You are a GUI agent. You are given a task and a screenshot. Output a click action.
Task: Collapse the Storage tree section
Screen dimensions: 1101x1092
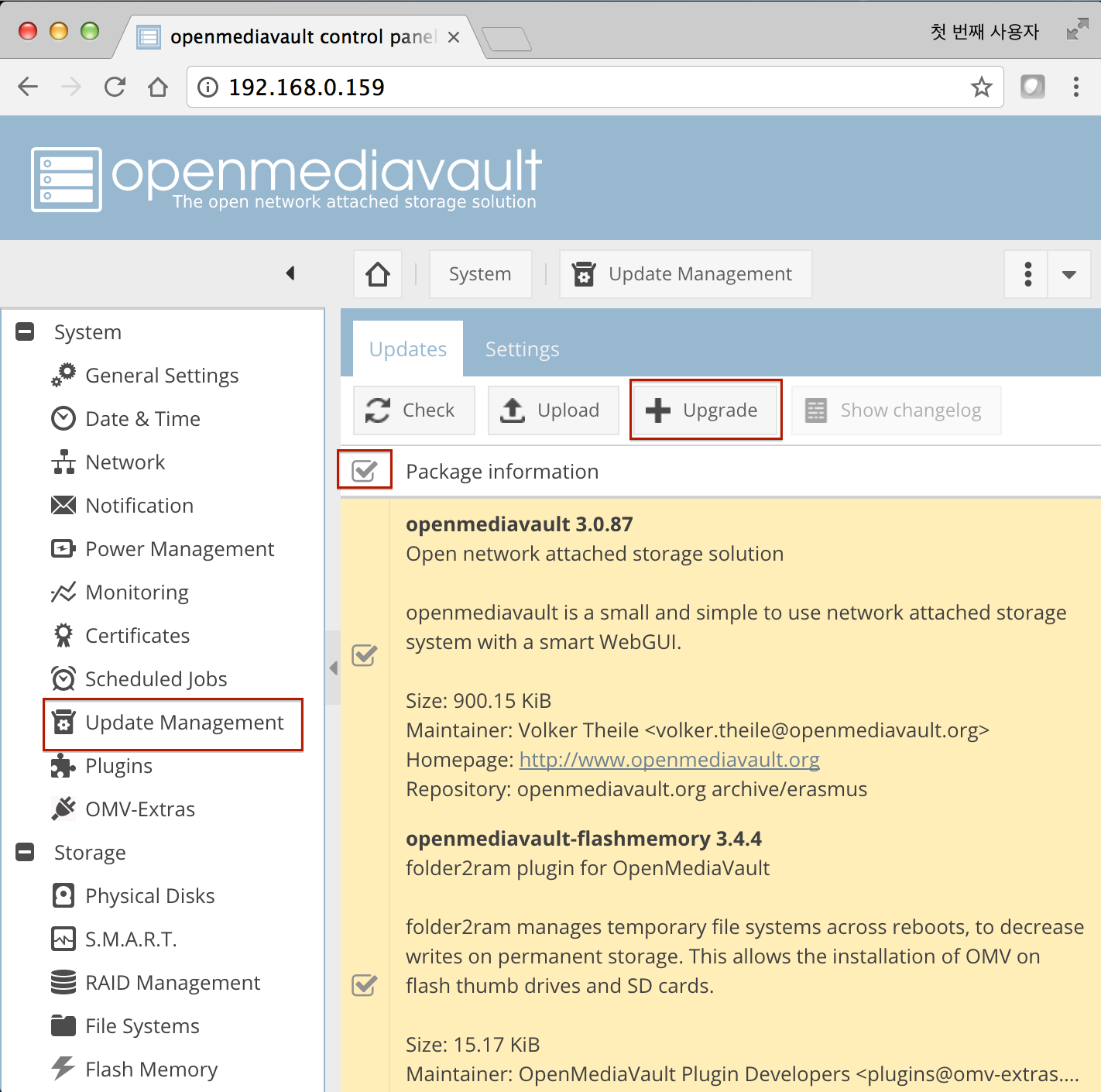click(x=25, y=852)
